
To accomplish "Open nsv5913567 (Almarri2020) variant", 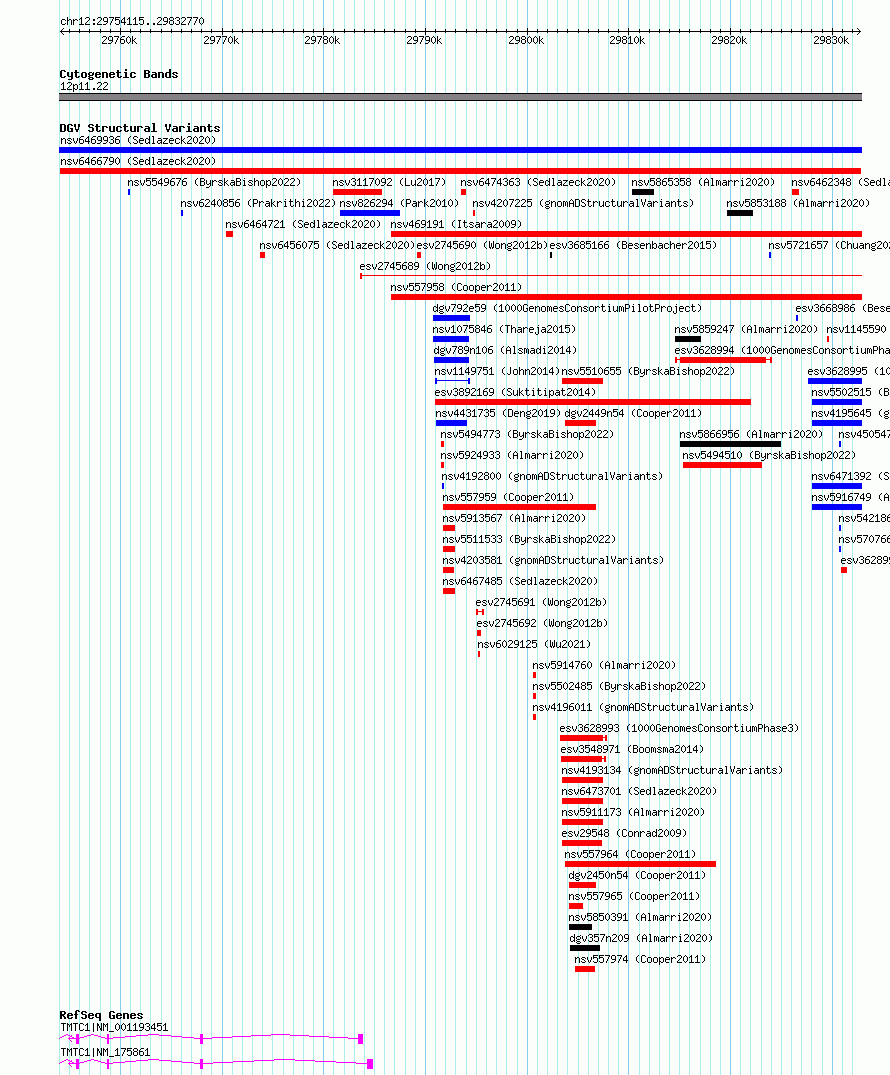I will pyautogui.click(x=514, y=518).
